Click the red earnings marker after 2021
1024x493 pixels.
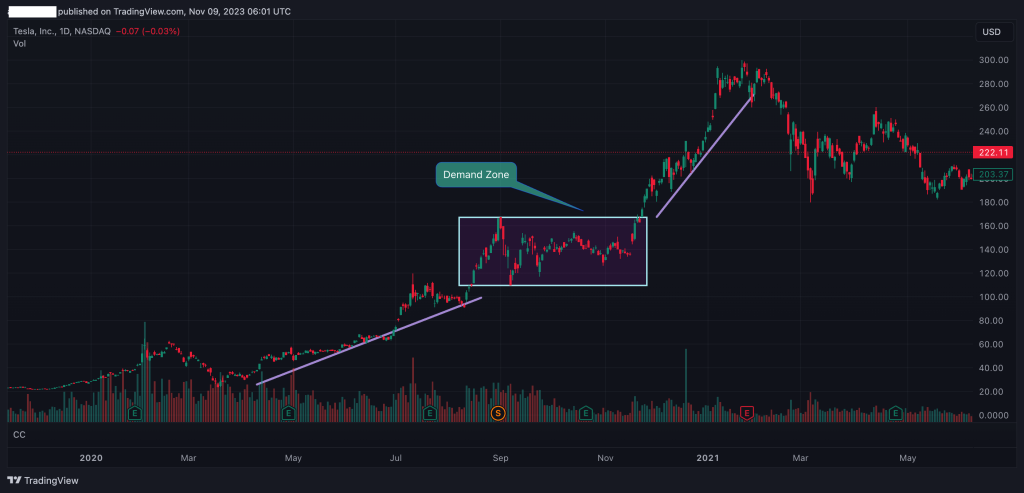coord(746,412)
